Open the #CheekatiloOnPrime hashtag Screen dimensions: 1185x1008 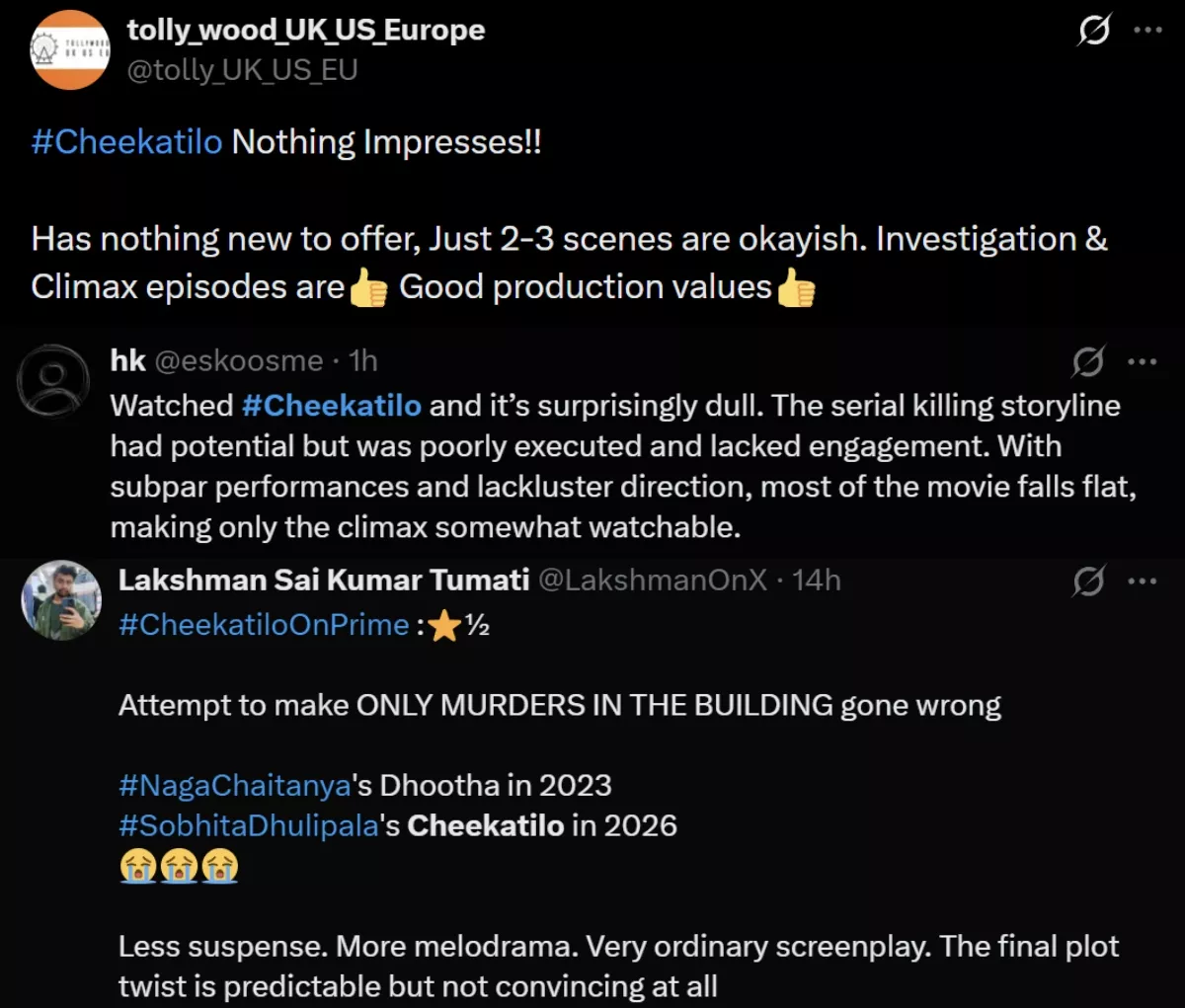pos(264,625)
